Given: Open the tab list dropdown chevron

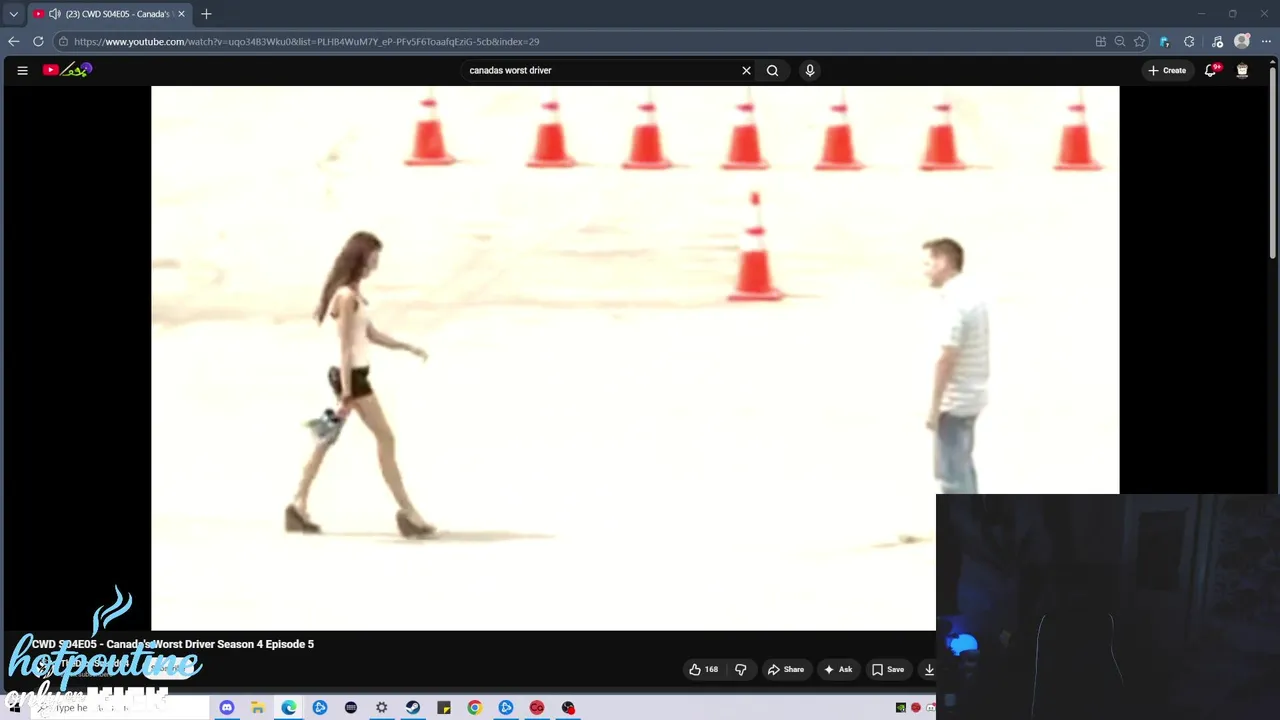Looking at the screenshot, I should (13, 14).
